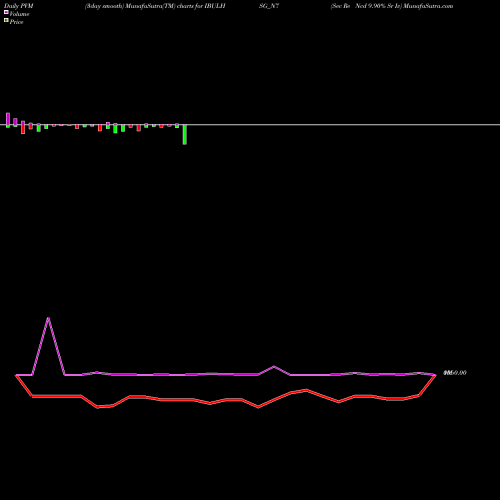
Task: Click the 'Daily PVM' title text
Action: click(x=19, y=6)
